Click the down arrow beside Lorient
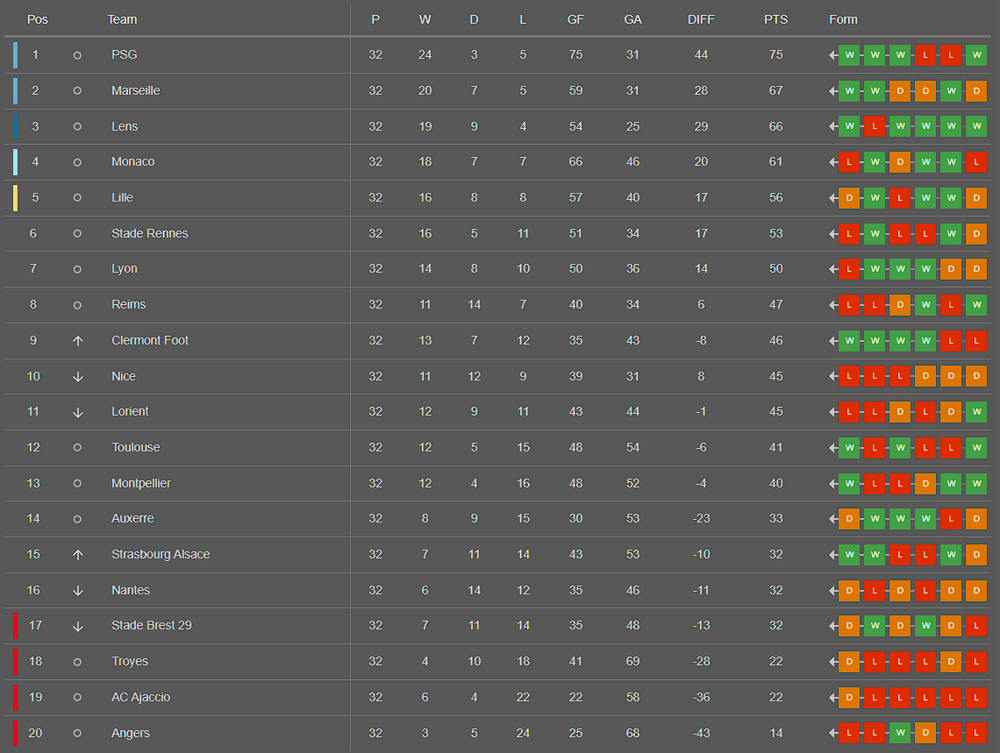Viewport: 1000px width, 753px height. point(78,412)
